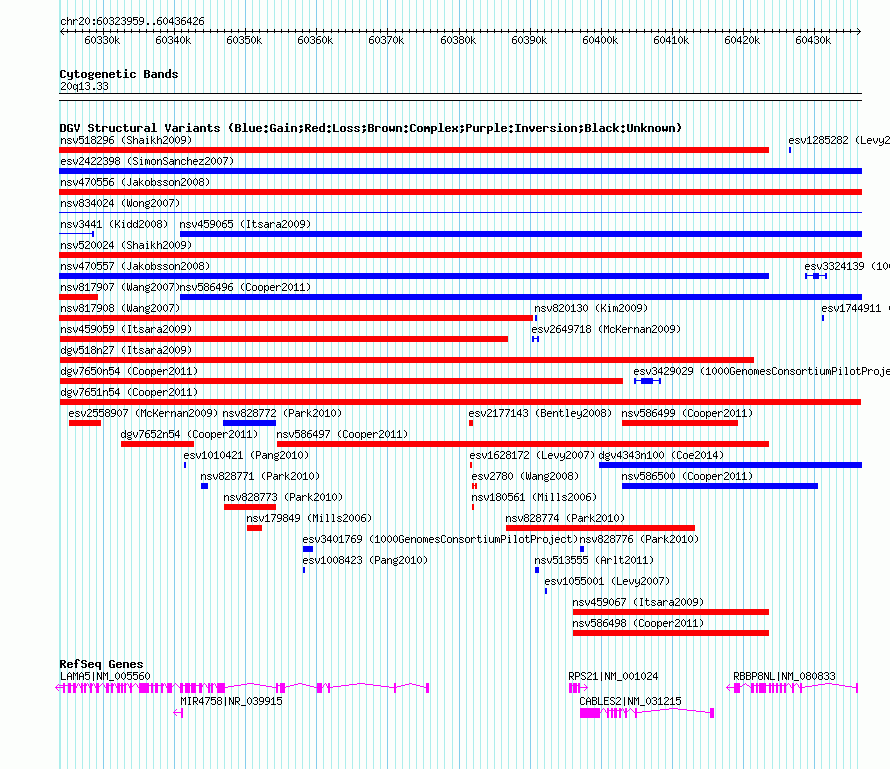This screenshot has width=890, height=769.
Task: Click the dgv4343n100 (Coe2014) blue bar
Action: (x=731, y=465)
